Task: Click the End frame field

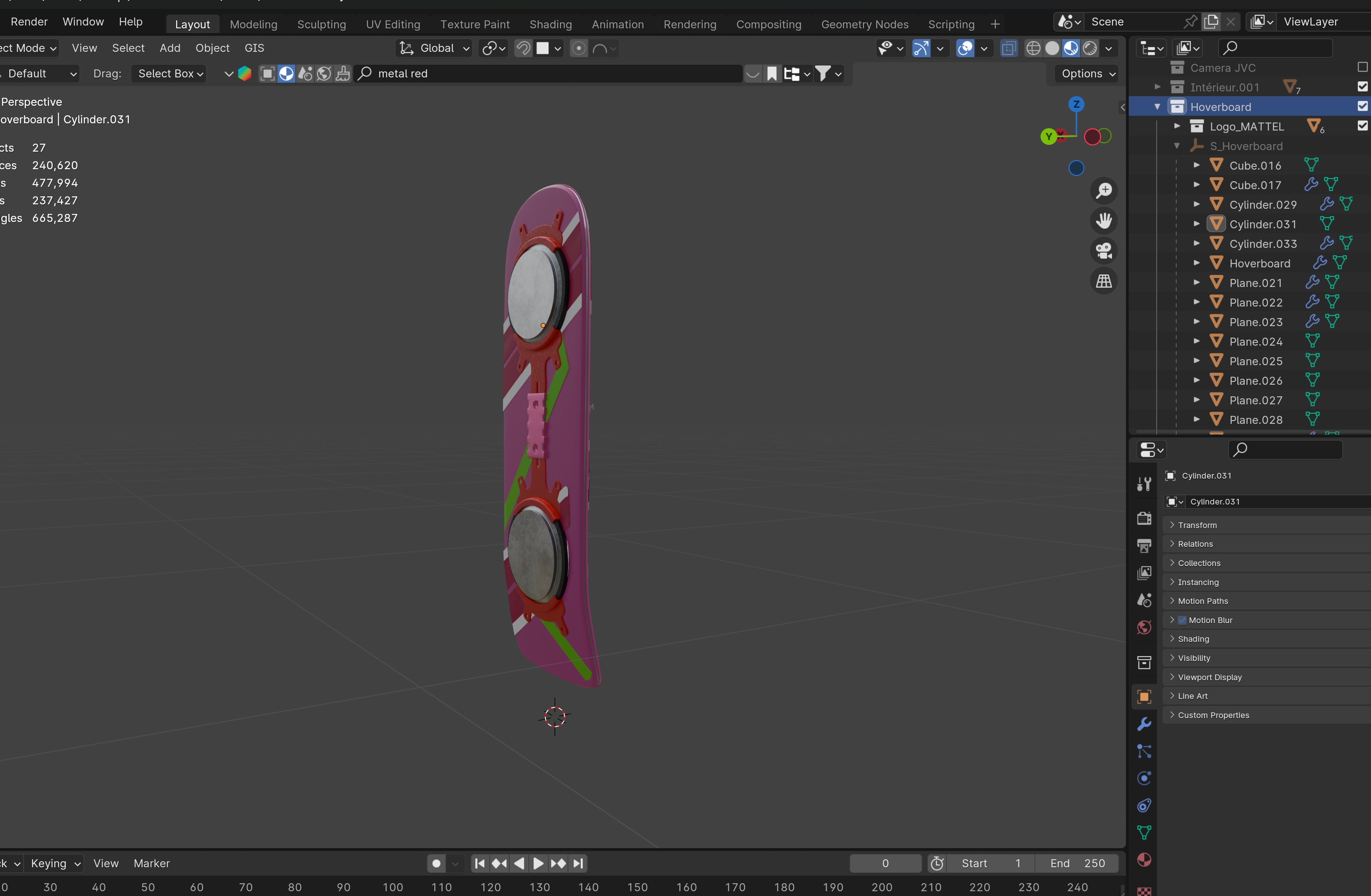Action: point(1077,863)
